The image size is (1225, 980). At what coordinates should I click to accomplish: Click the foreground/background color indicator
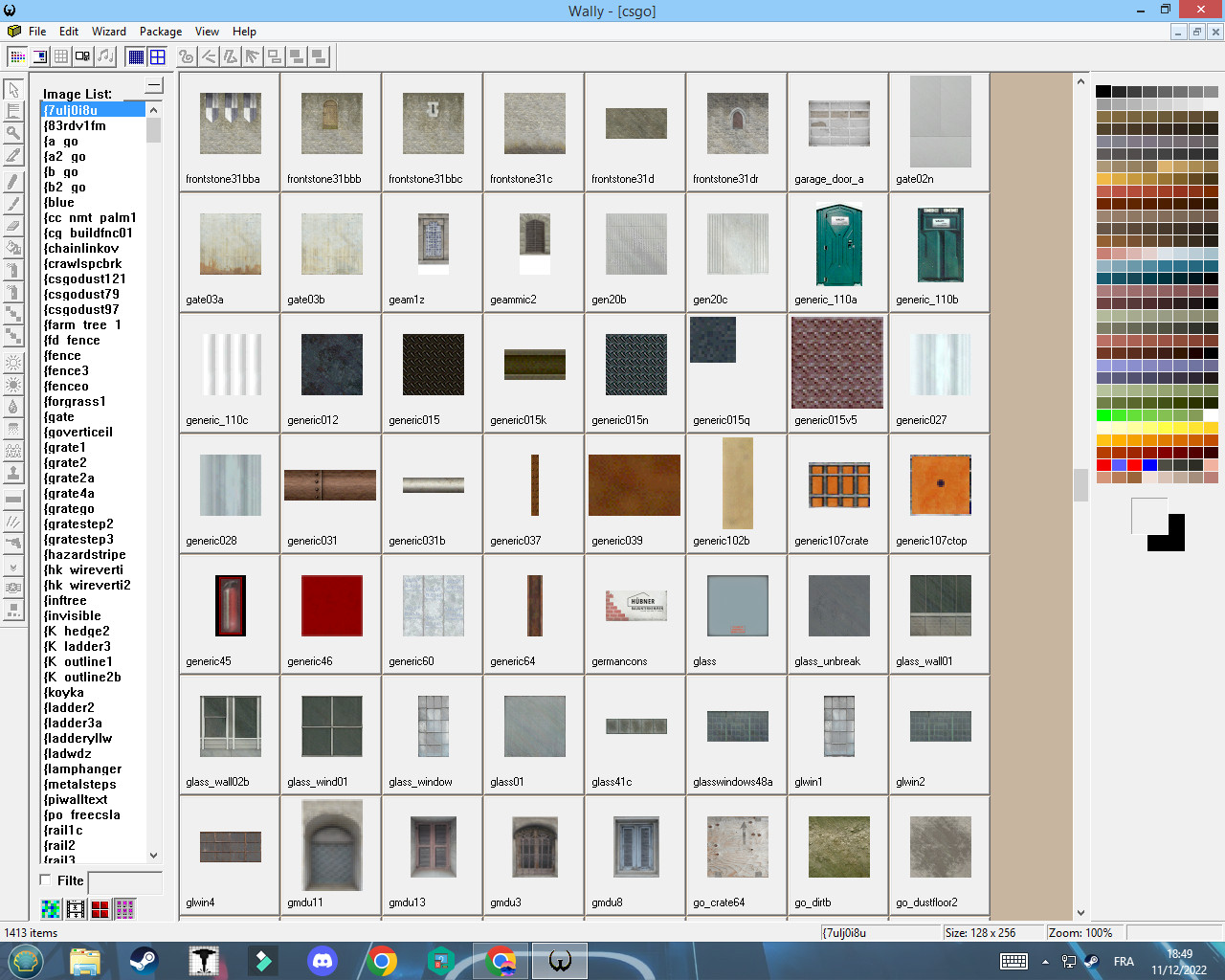point(1158,524)
